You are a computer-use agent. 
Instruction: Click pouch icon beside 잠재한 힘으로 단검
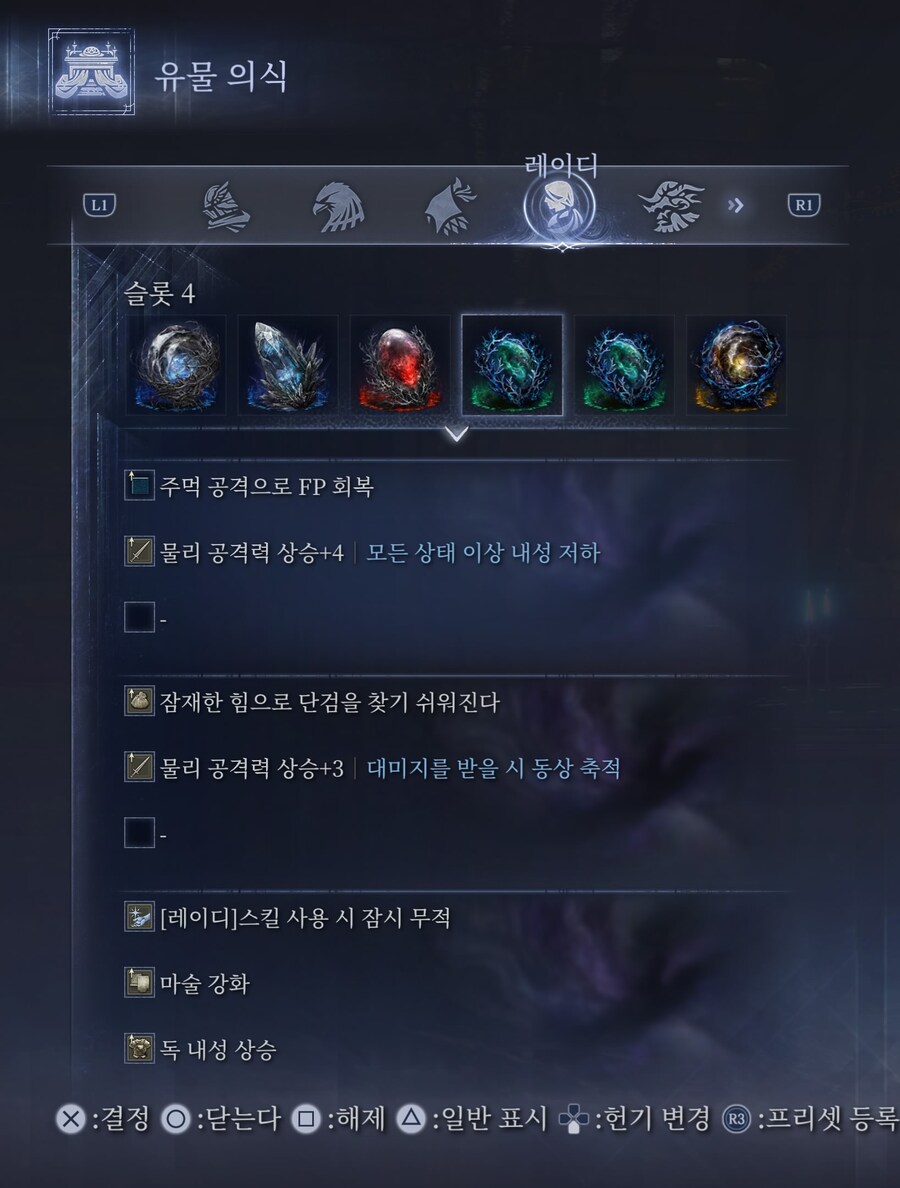tap(139, 701)
